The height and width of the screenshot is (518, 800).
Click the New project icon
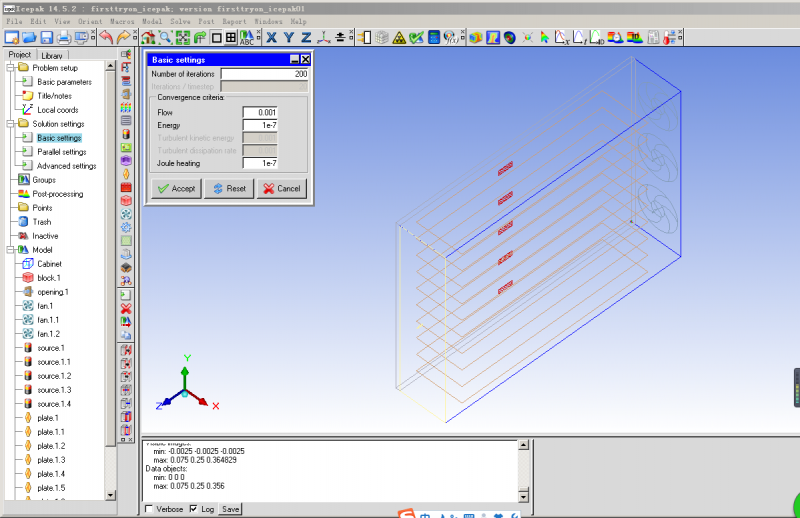pos(12,37)
